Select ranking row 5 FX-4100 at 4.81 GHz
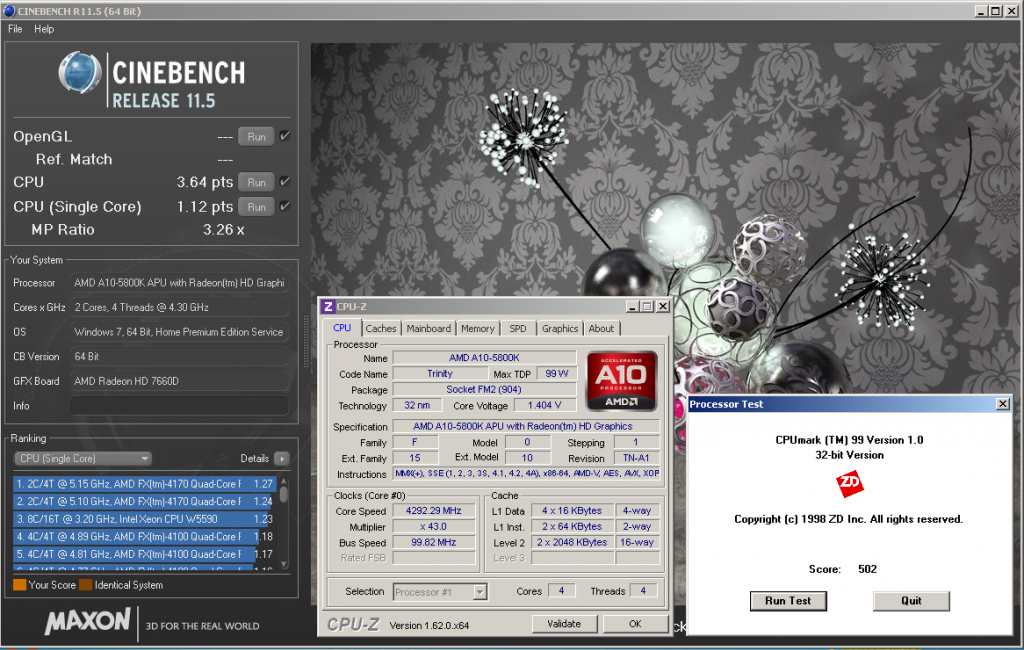Image resolution: width=1024 pixels, height=650 pixels. [x=144, y=555]
